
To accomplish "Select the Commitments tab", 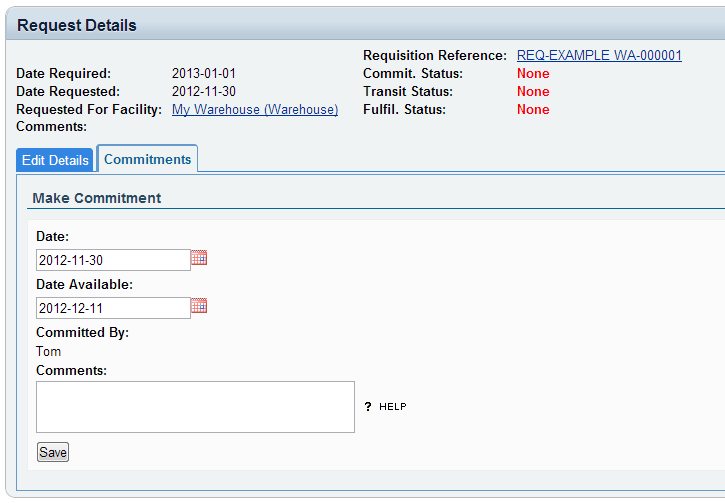I will (x=147, y=159).
